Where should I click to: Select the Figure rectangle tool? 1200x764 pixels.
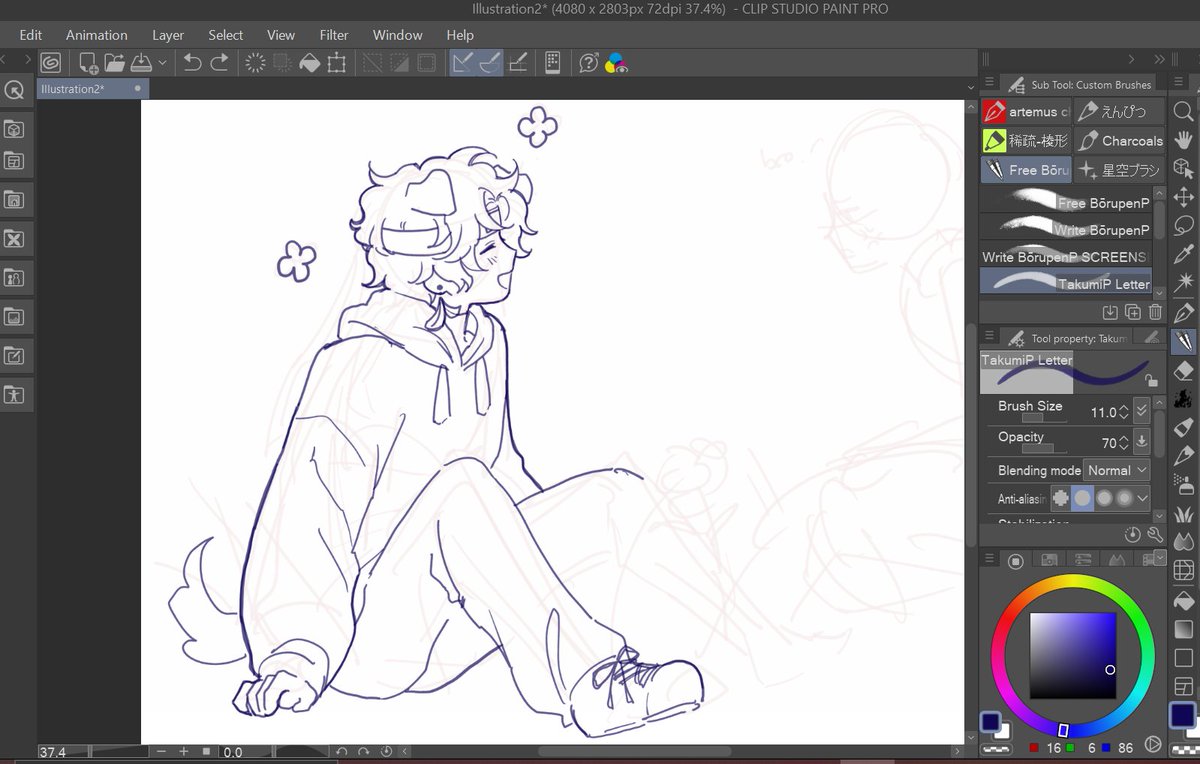coord(1183,658)
